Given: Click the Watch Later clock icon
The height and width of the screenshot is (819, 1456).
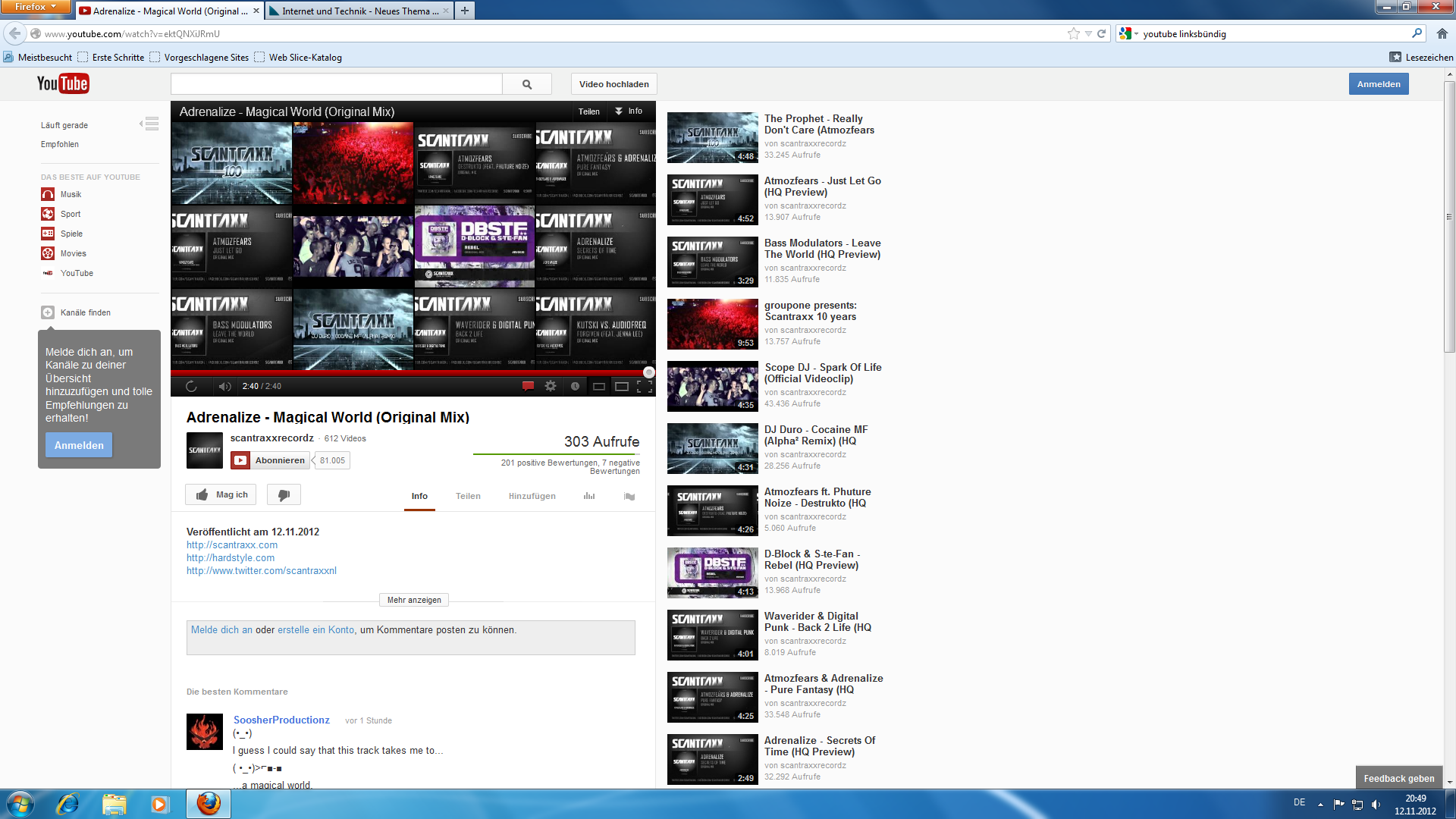Looking at the screenshot, I should tap(575, 387).
